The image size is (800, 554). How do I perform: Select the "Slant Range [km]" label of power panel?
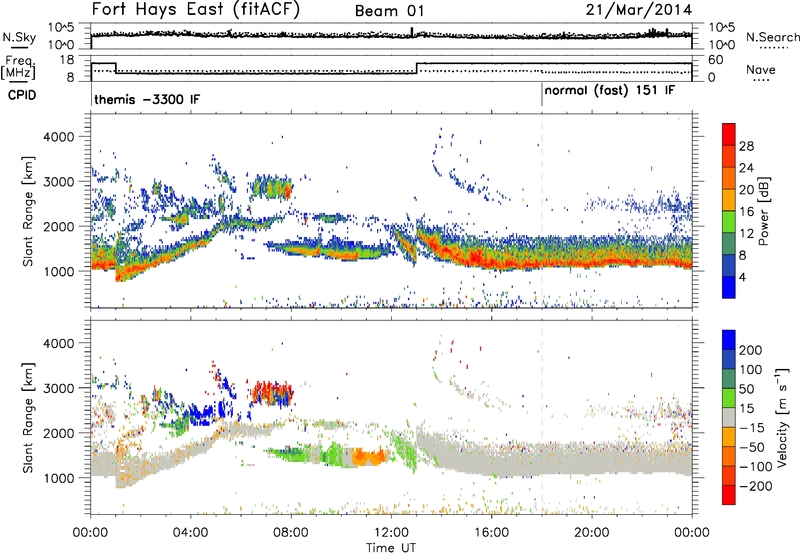pyautogui.click(x=28, y=211)
